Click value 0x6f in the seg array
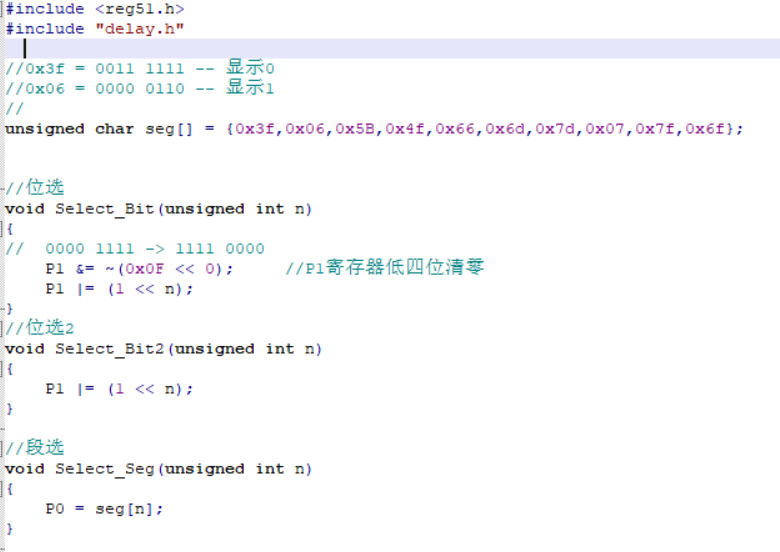Viewport: 780px width, 552px height. pos(704,129)
